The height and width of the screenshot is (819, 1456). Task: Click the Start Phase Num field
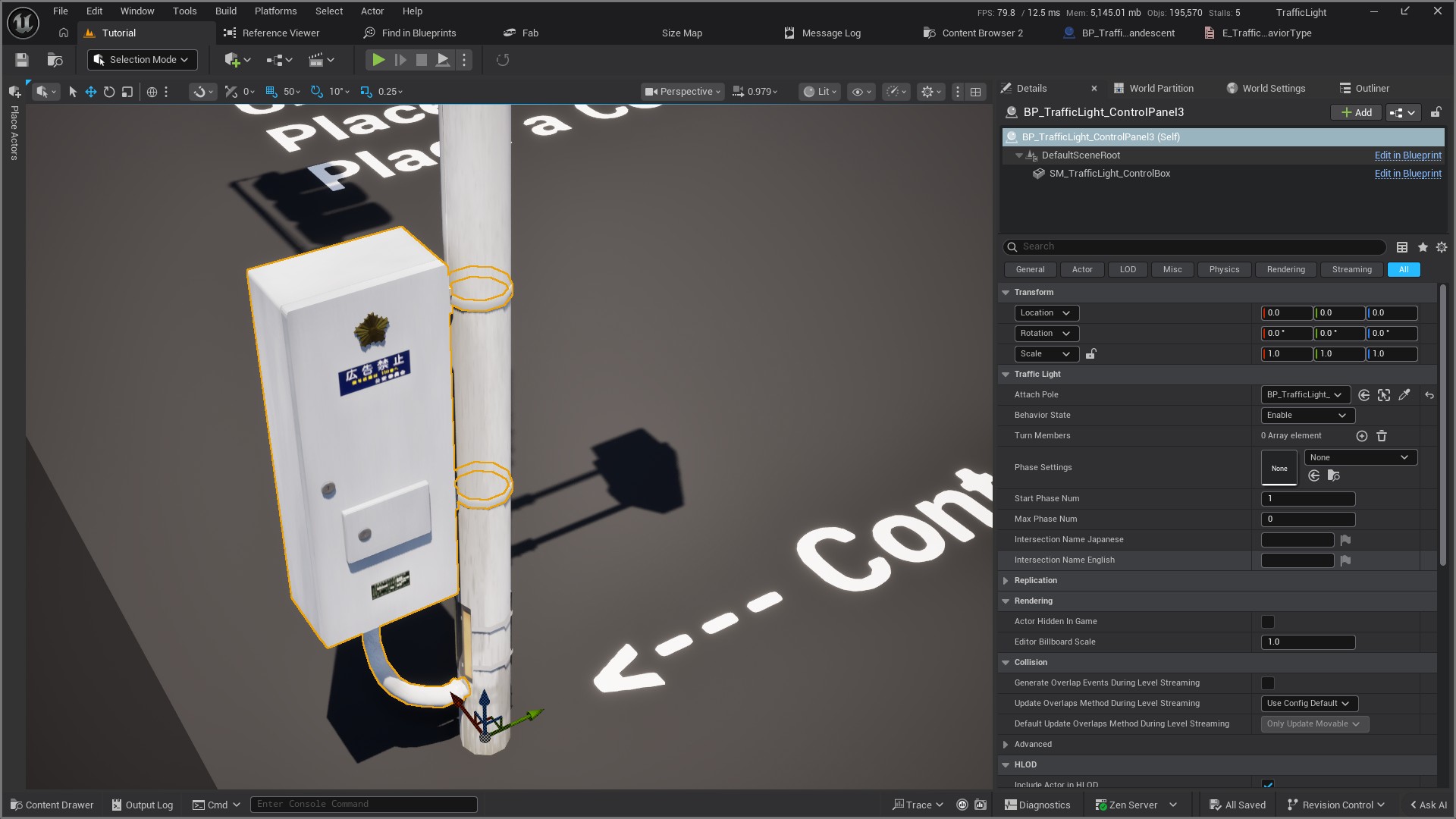pos(1307,499)
